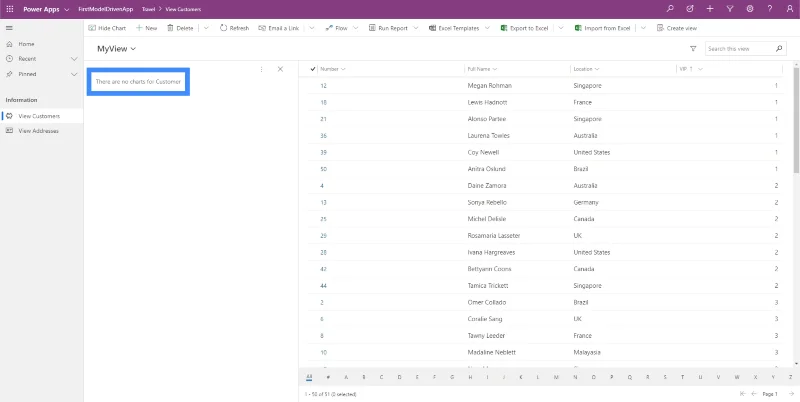Image resolution: width=800 pixels, height=402 pixels.
Task: Close the chart pane
Action: (280, 69)
